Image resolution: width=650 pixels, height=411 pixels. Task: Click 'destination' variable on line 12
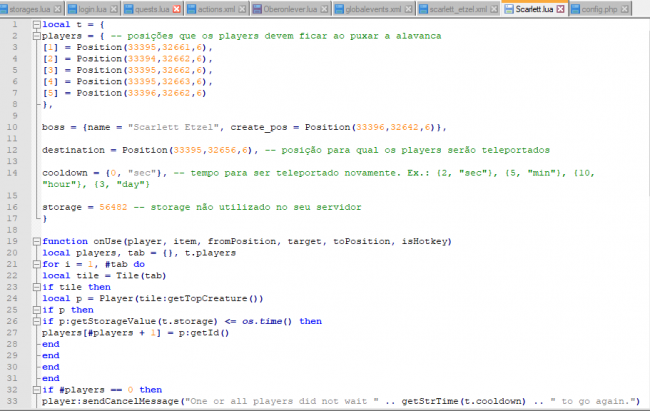(x=73, y=150)
